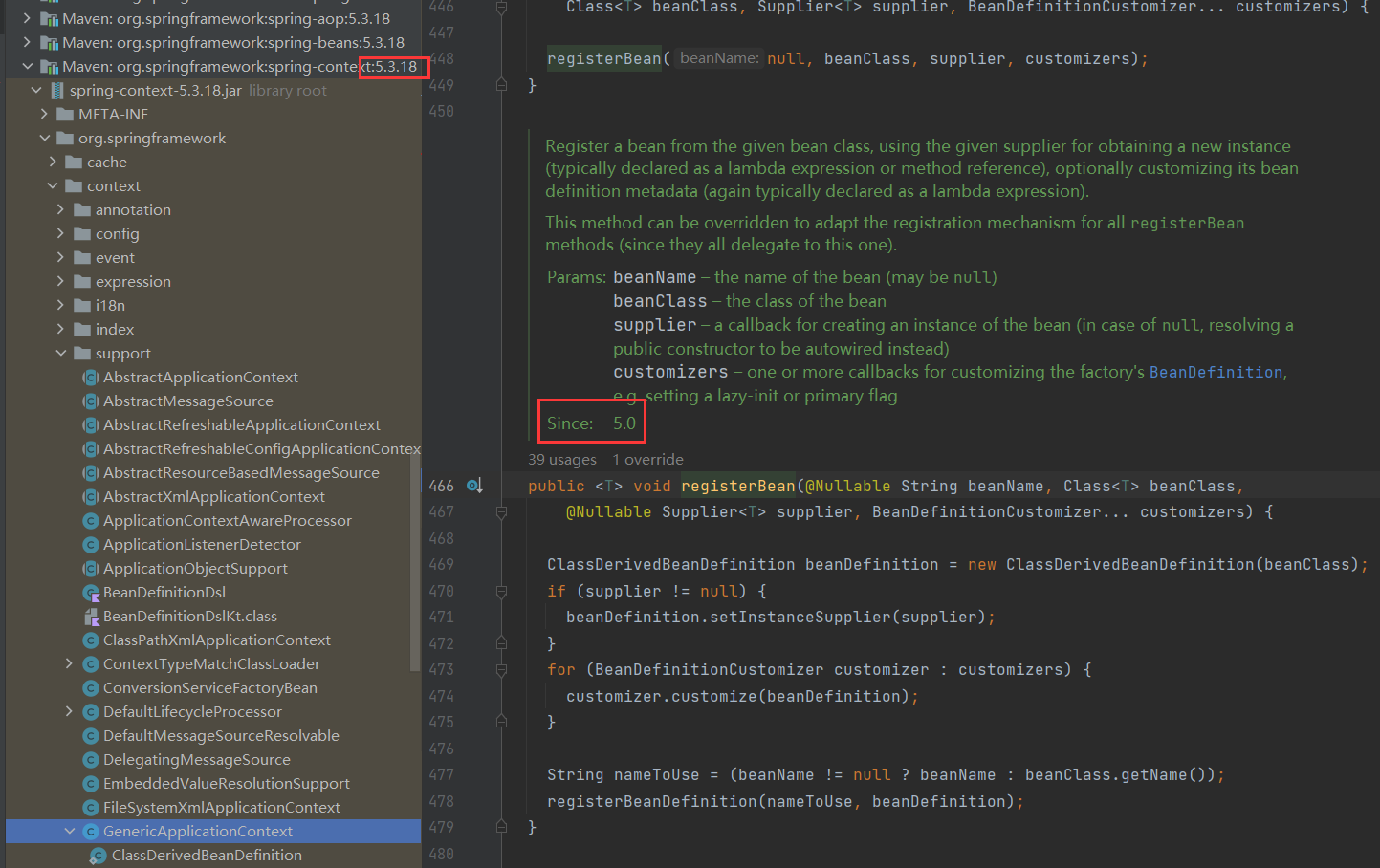The image size is (1380, 868).
Task: Collapse the GenericApplicationContext class node
Action: [69, 831]
